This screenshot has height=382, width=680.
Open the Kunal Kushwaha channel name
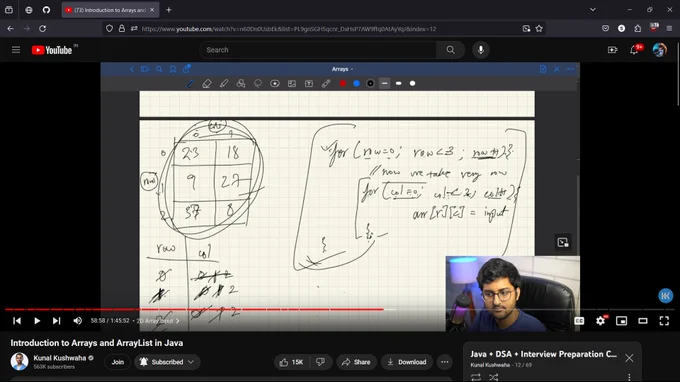click(59, 358)
